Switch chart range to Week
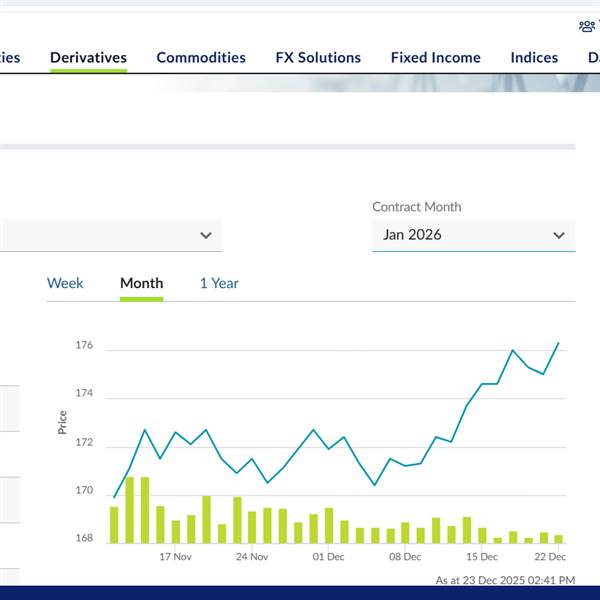Image resolution: width=600 pixels, height=600 pixels. pos(65,283)
